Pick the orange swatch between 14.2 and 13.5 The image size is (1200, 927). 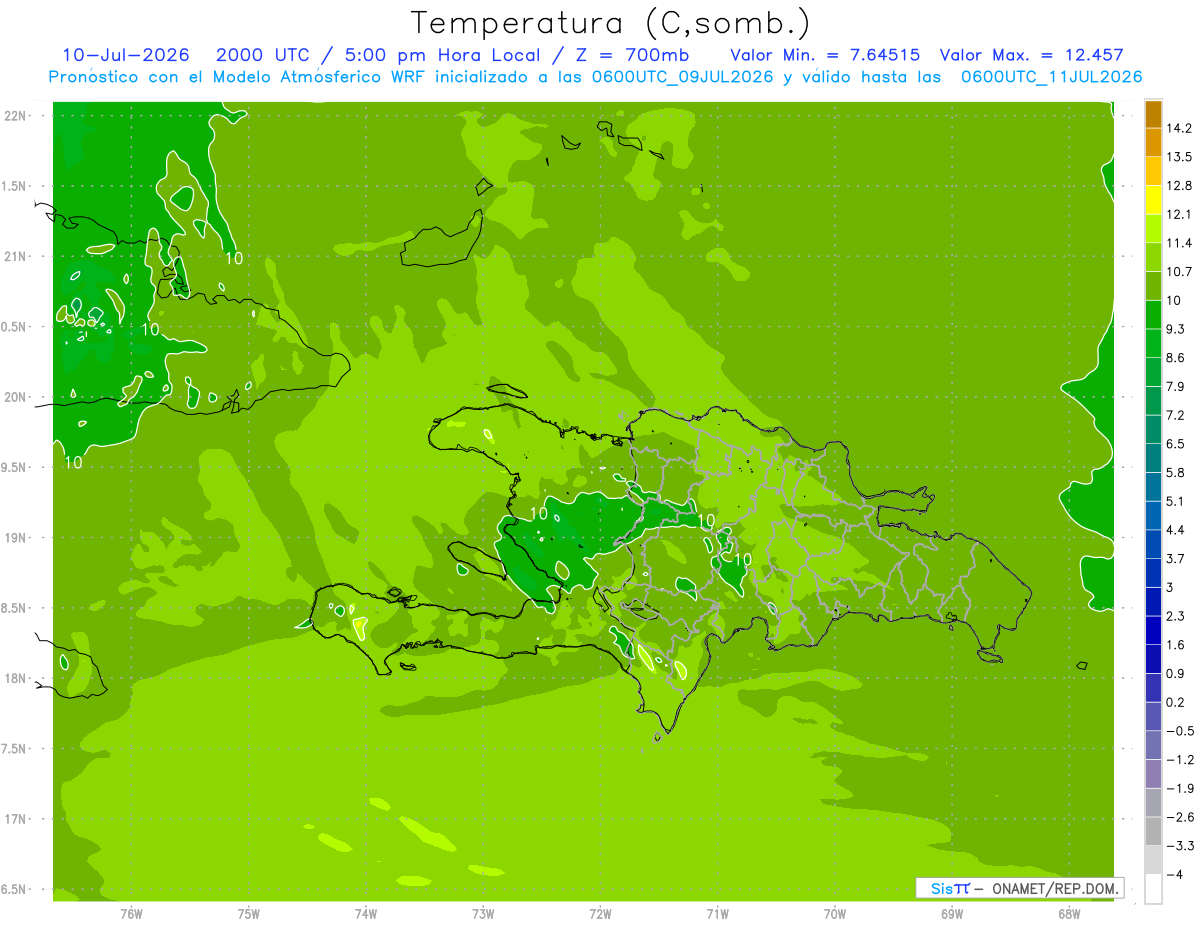pos(1153,143)
